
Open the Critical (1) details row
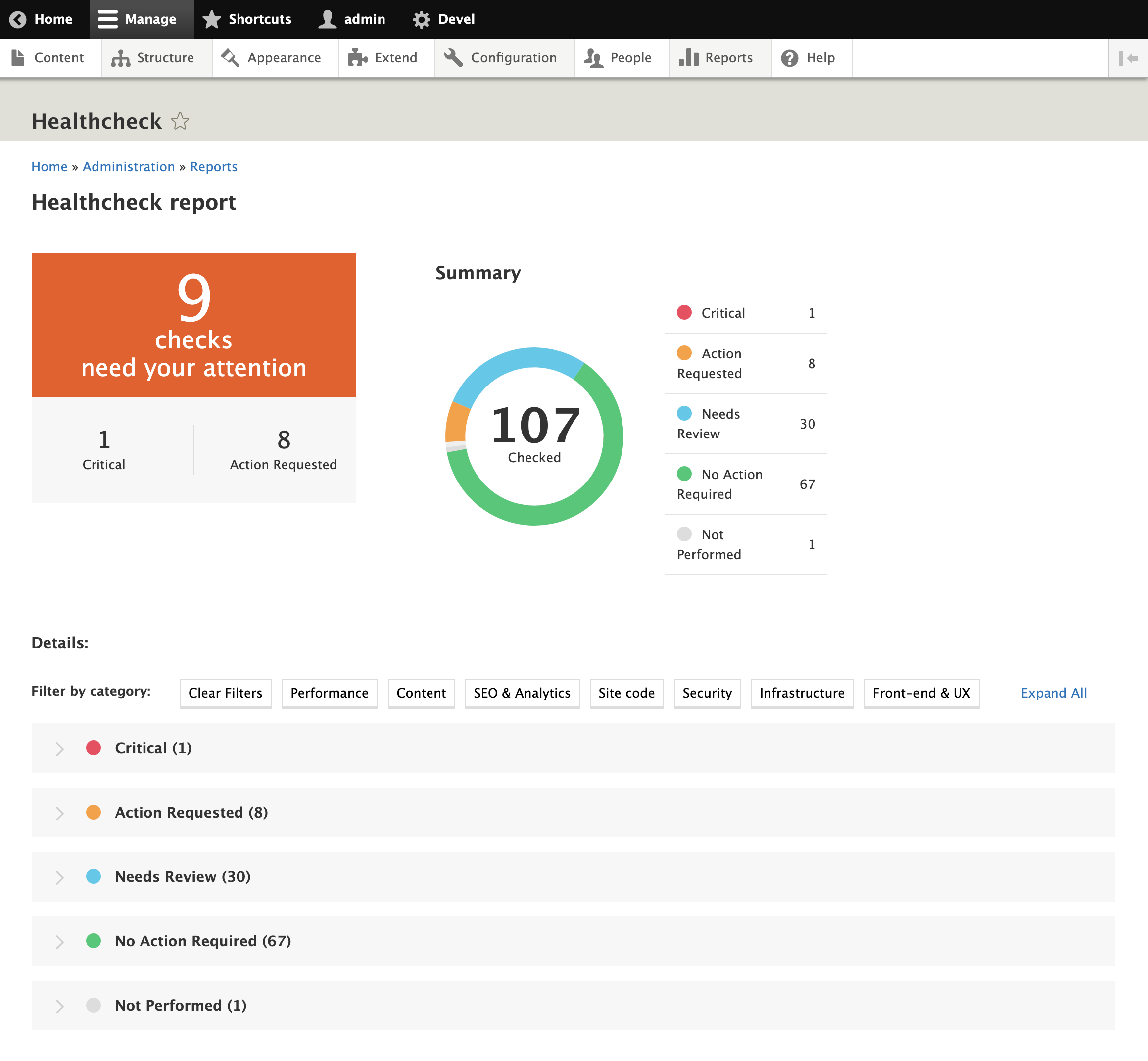pyautogui.click(x=573, y=748)
